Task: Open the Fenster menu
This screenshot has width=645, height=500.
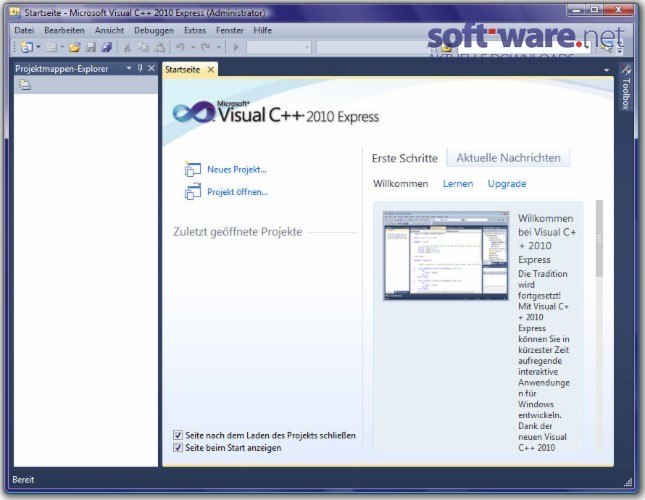Action: [x=230, y=30]
